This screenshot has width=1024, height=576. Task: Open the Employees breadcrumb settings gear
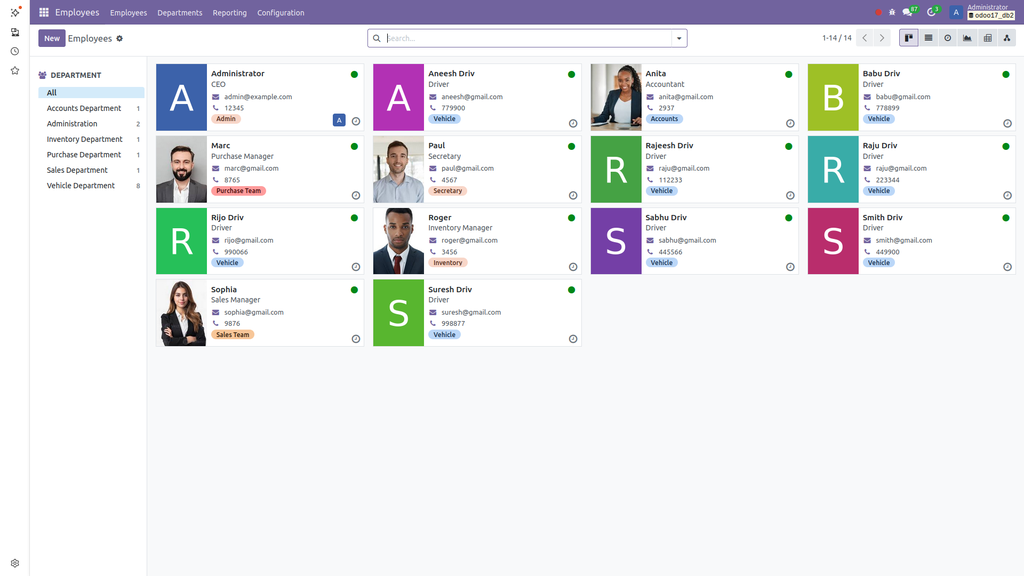[x=118, y=38]
